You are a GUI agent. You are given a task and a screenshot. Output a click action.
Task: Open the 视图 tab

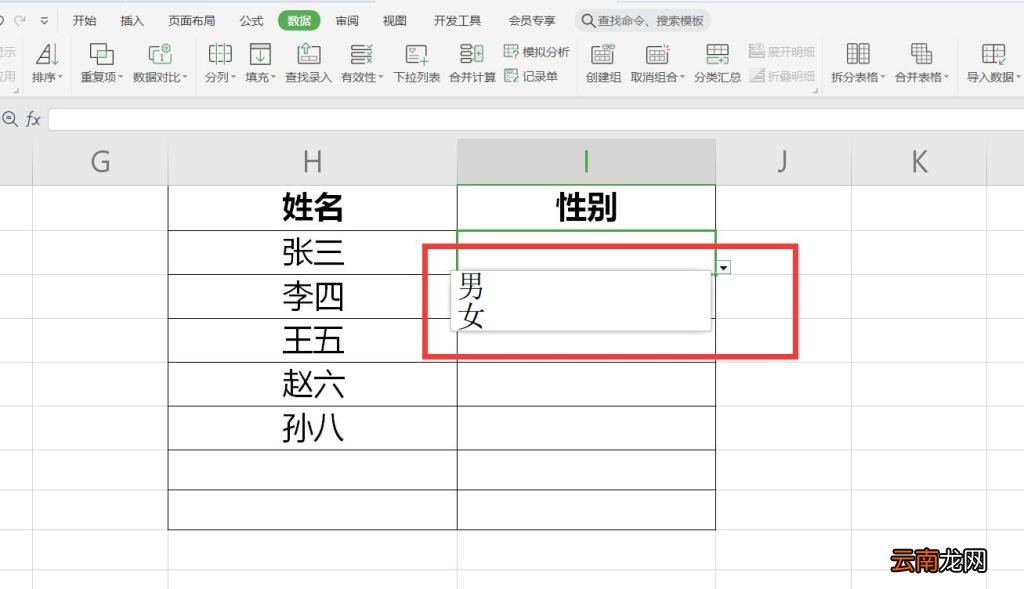[x=394, y=21]
